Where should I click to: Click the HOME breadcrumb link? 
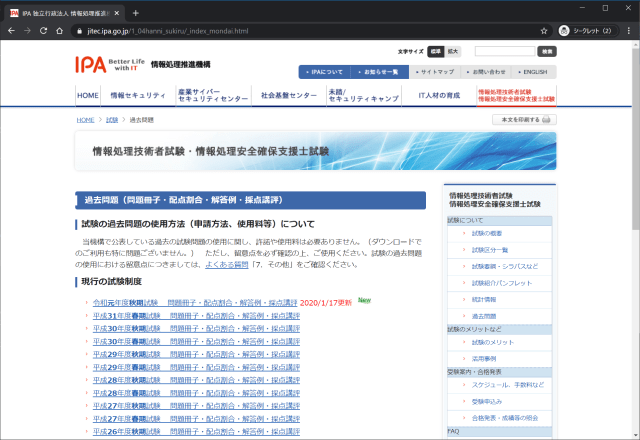coord(85,120)
